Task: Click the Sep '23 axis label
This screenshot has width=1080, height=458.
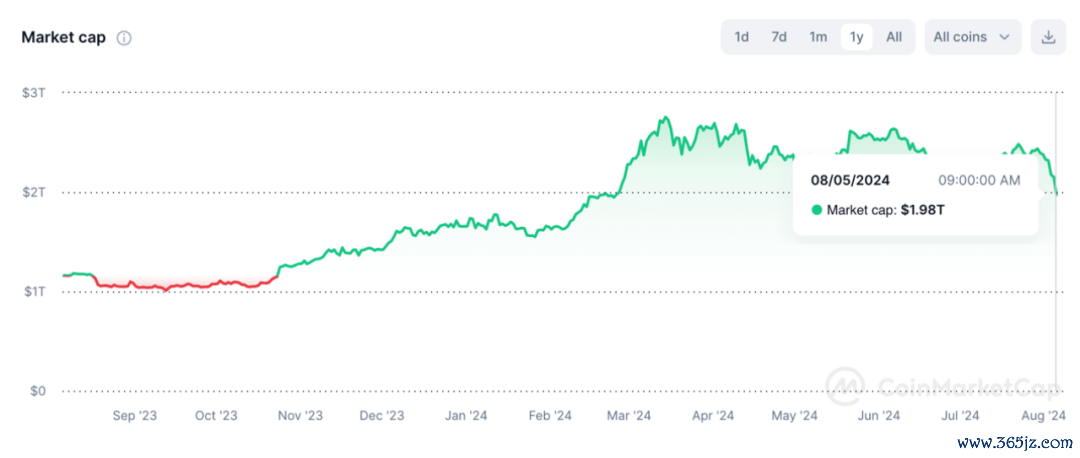Action: (x=134, y=415)
